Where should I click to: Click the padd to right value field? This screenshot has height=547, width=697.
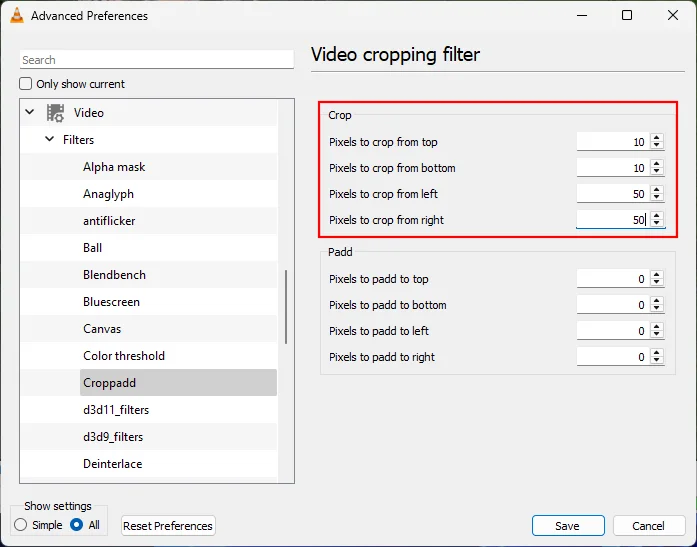click(x=613, y=357)
